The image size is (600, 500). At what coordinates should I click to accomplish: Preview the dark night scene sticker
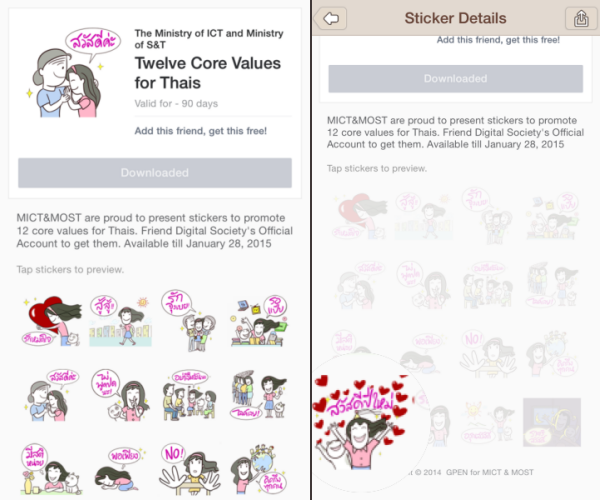point(552,422)
